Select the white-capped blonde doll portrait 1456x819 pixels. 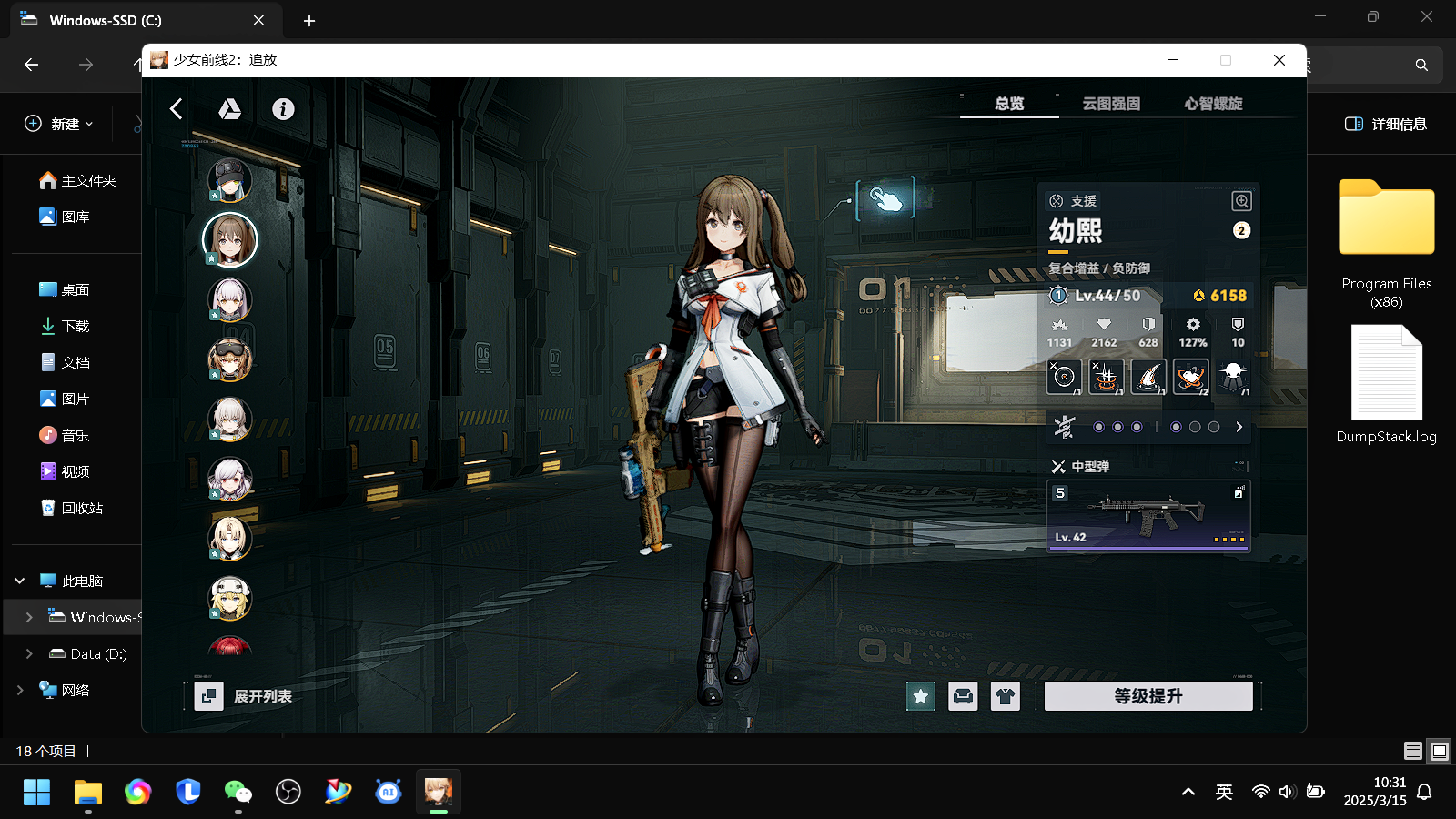(229, 598)
